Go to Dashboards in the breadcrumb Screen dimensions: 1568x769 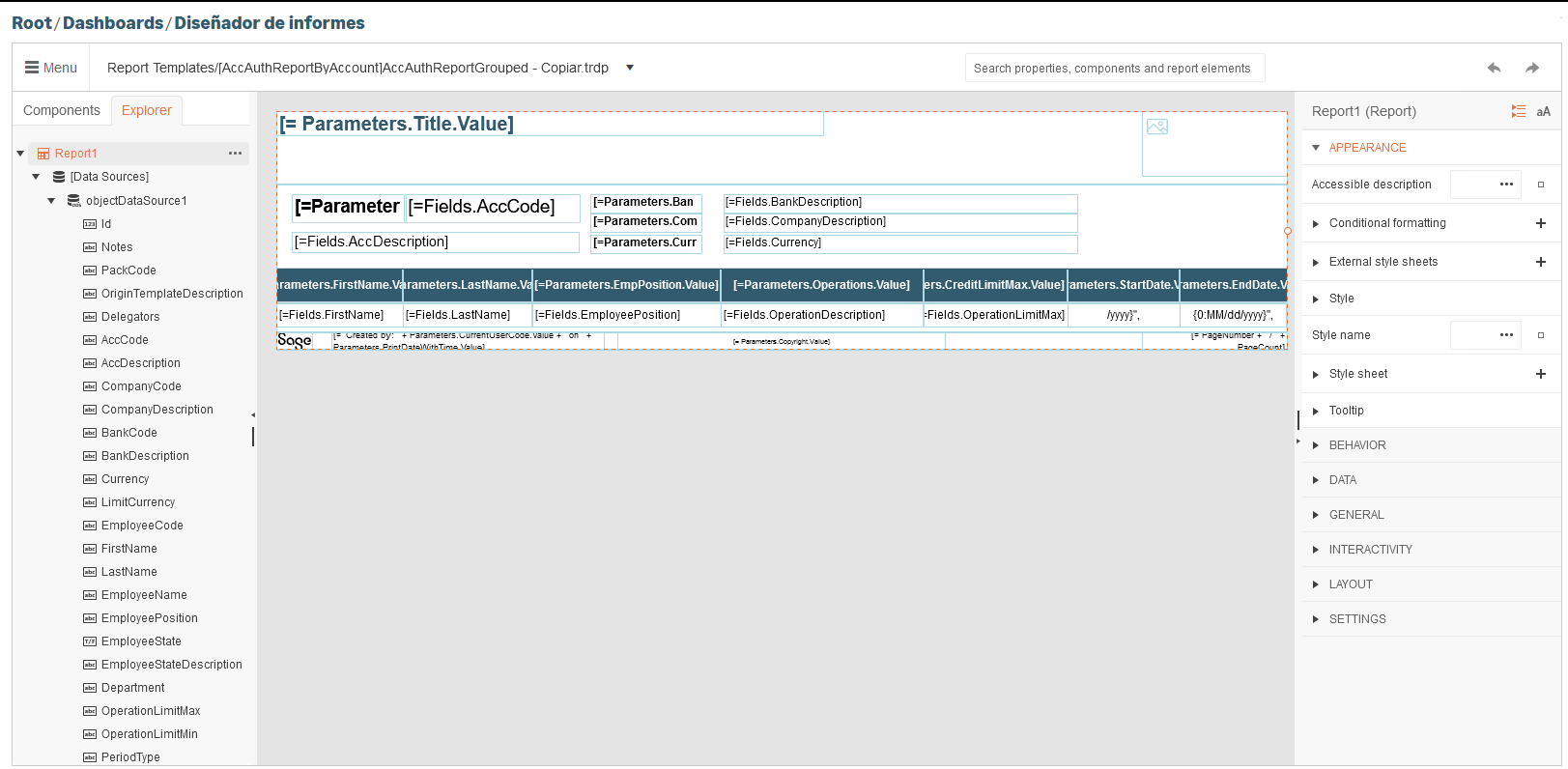pos(113,22)
